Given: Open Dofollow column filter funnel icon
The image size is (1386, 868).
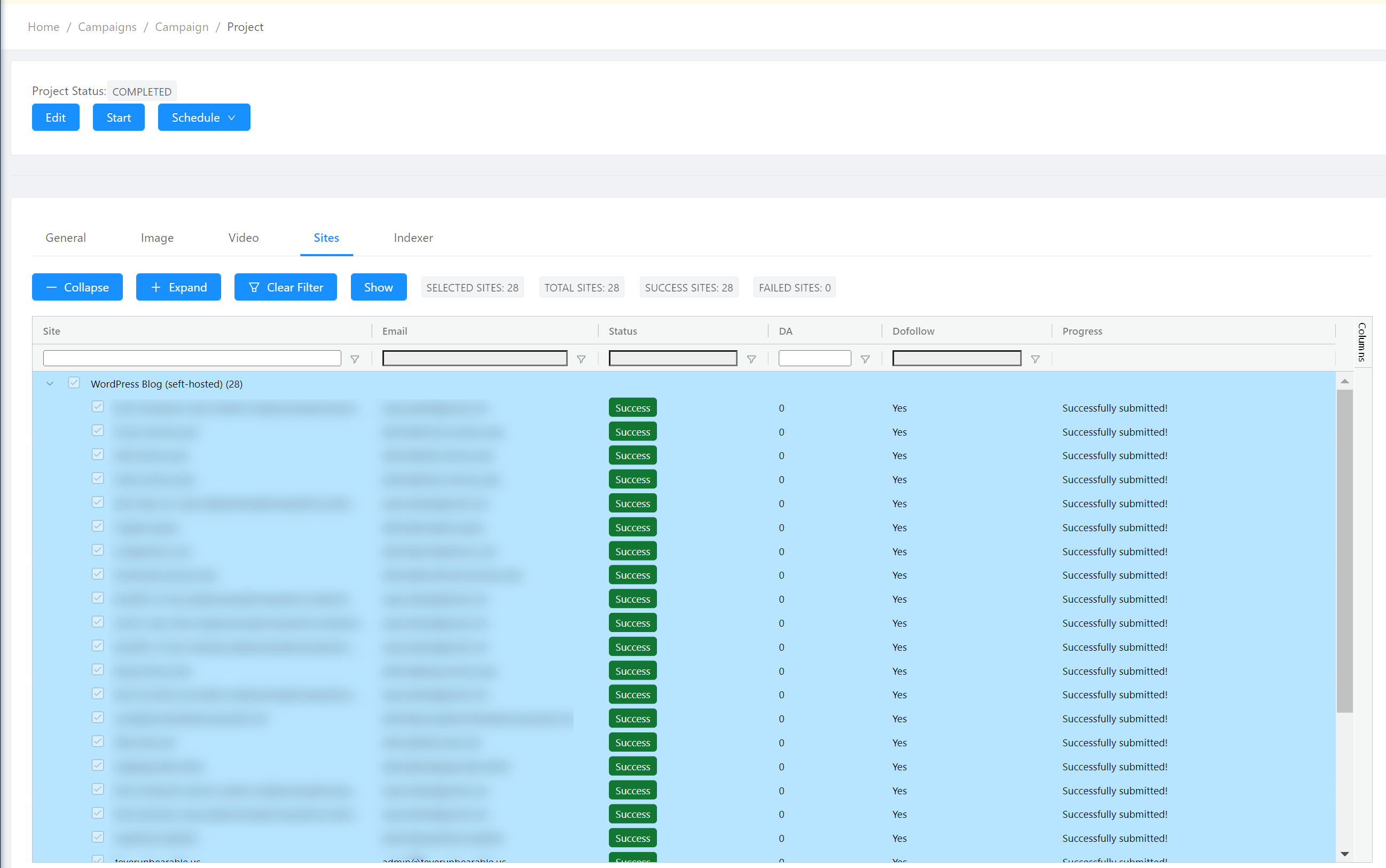Looking at the screenshot, I should point(1035,359).
